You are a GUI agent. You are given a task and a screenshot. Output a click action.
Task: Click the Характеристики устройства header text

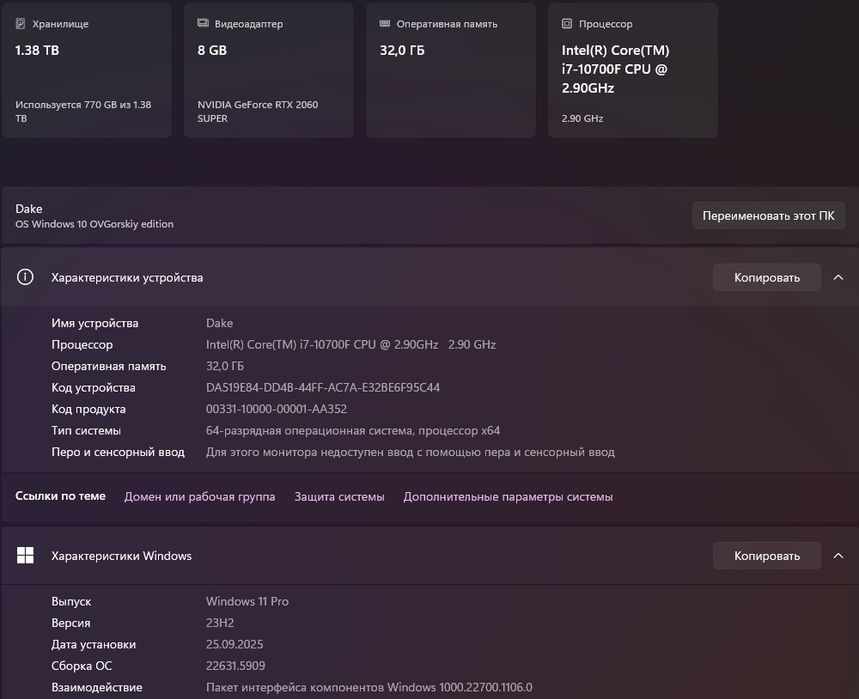(127, 278)
